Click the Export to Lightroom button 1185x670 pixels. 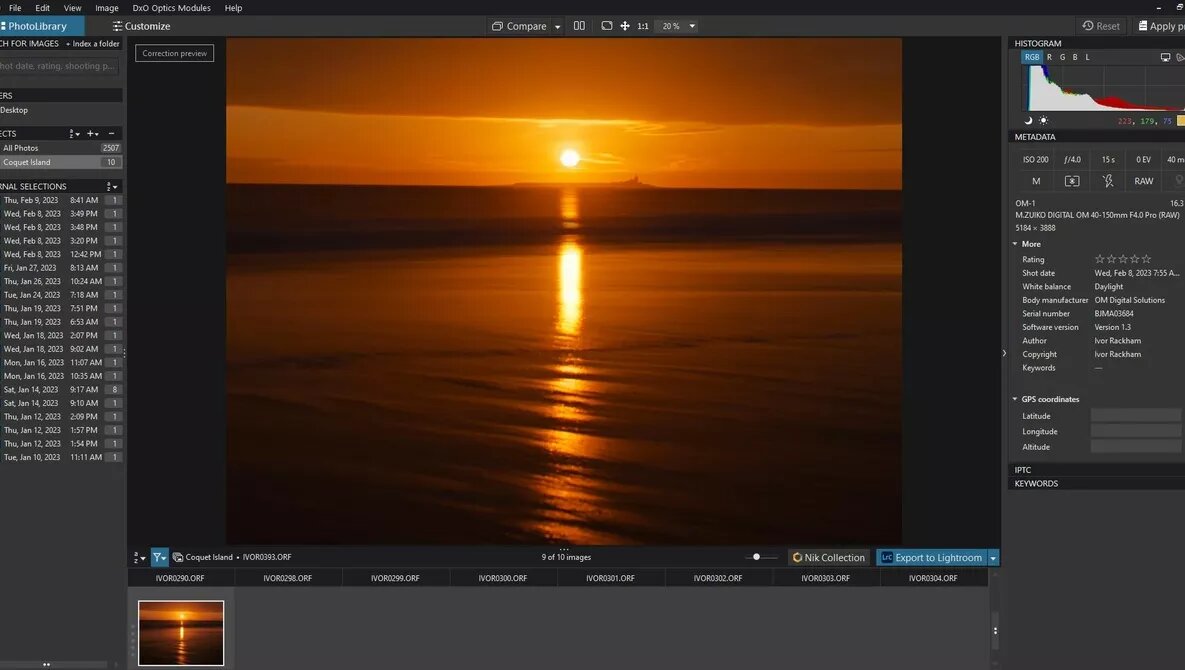pos(931,557)
